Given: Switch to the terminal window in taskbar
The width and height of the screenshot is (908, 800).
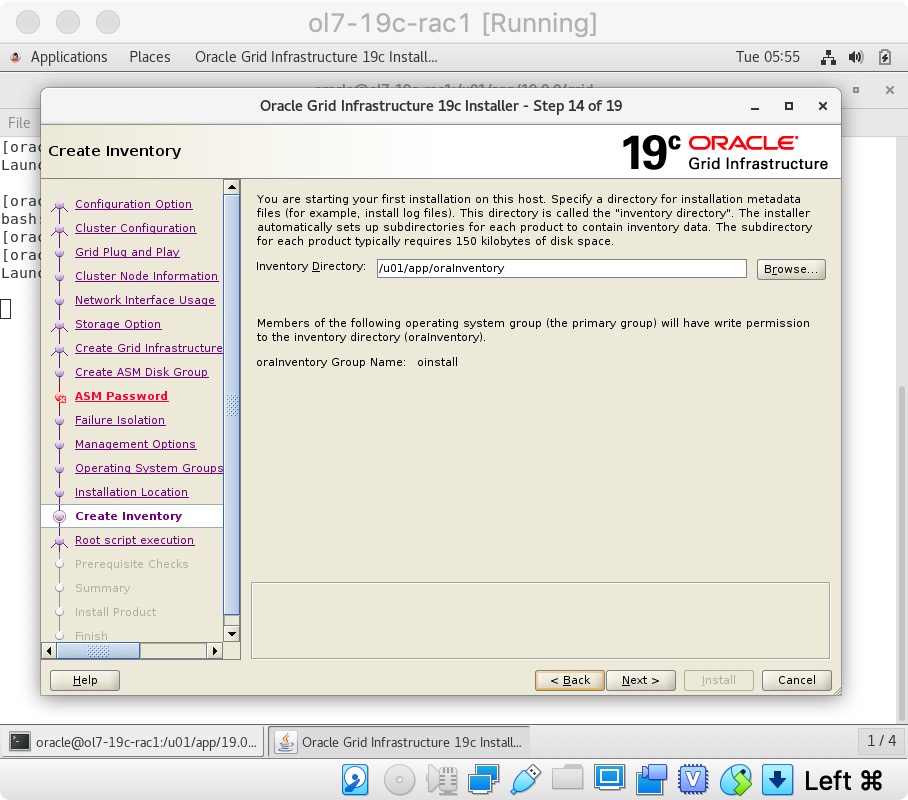Looking at the screenshot, I should [136, 742].
